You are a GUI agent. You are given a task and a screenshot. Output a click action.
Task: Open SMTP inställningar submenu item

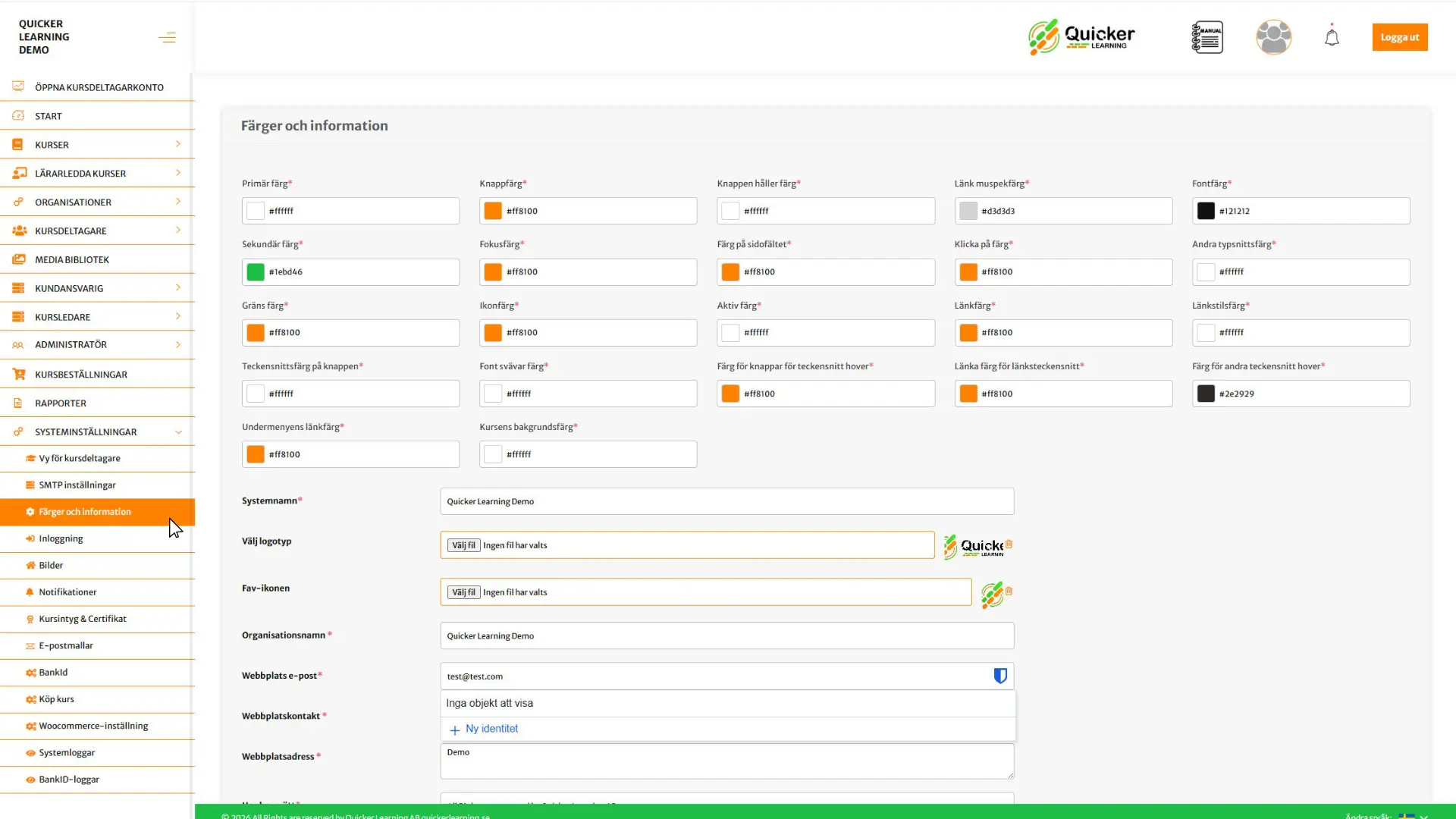pyautogui.click(x=77, y=485)
